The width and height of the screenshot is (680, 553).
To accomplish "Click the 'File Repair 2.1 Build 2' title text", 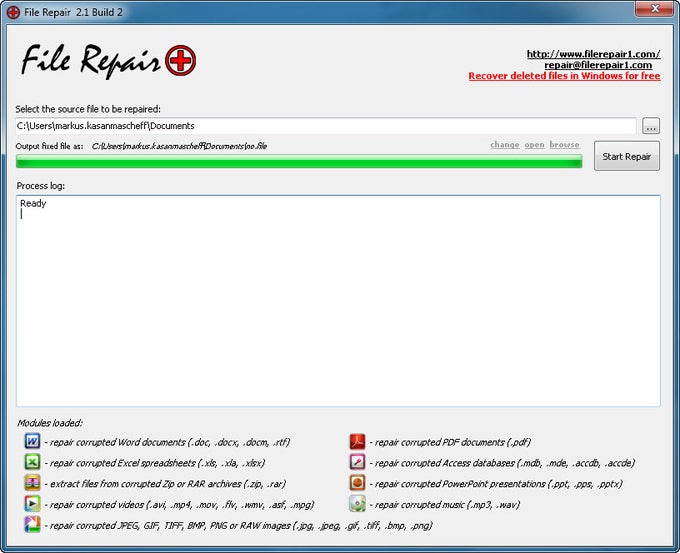I will (73, 12).
